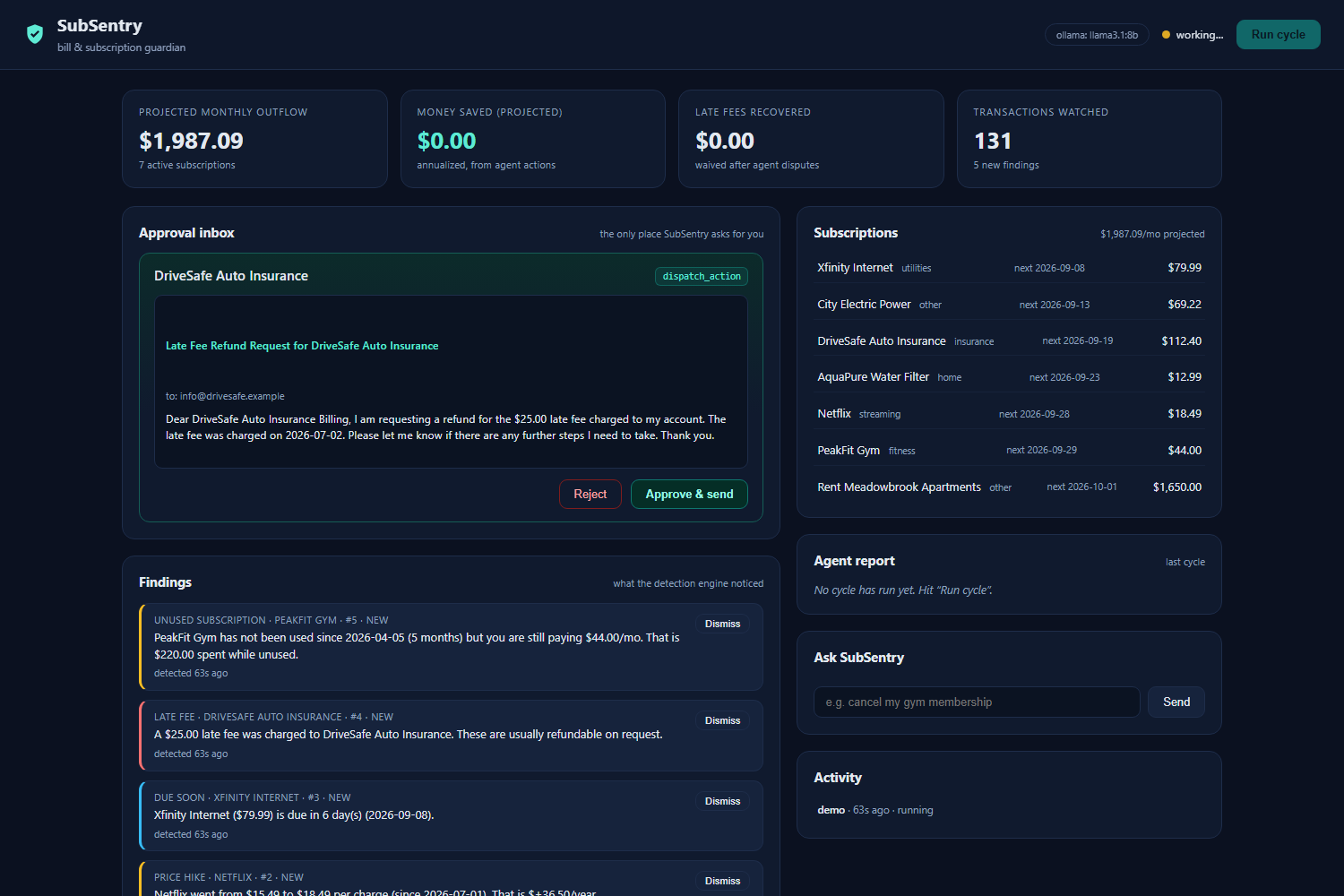
Task: Click the SubSentry shield logo icon
Action: point(35,34)
